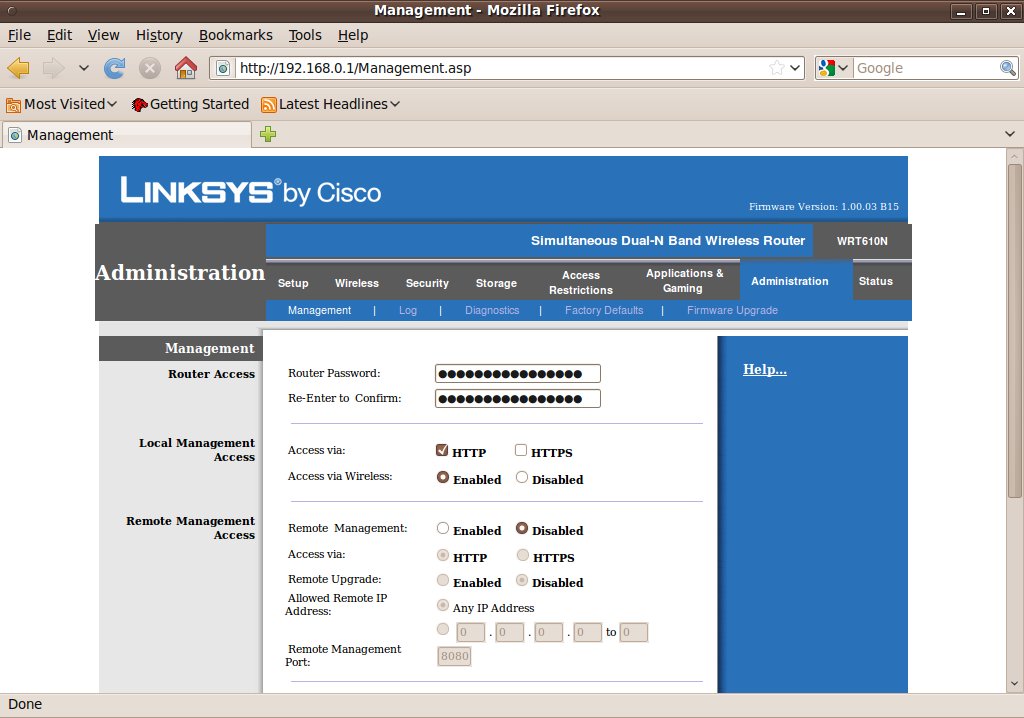Screen dimensions: 1024x718
Task: Open a new tab with the plus icon
Action: coord(268,135)
